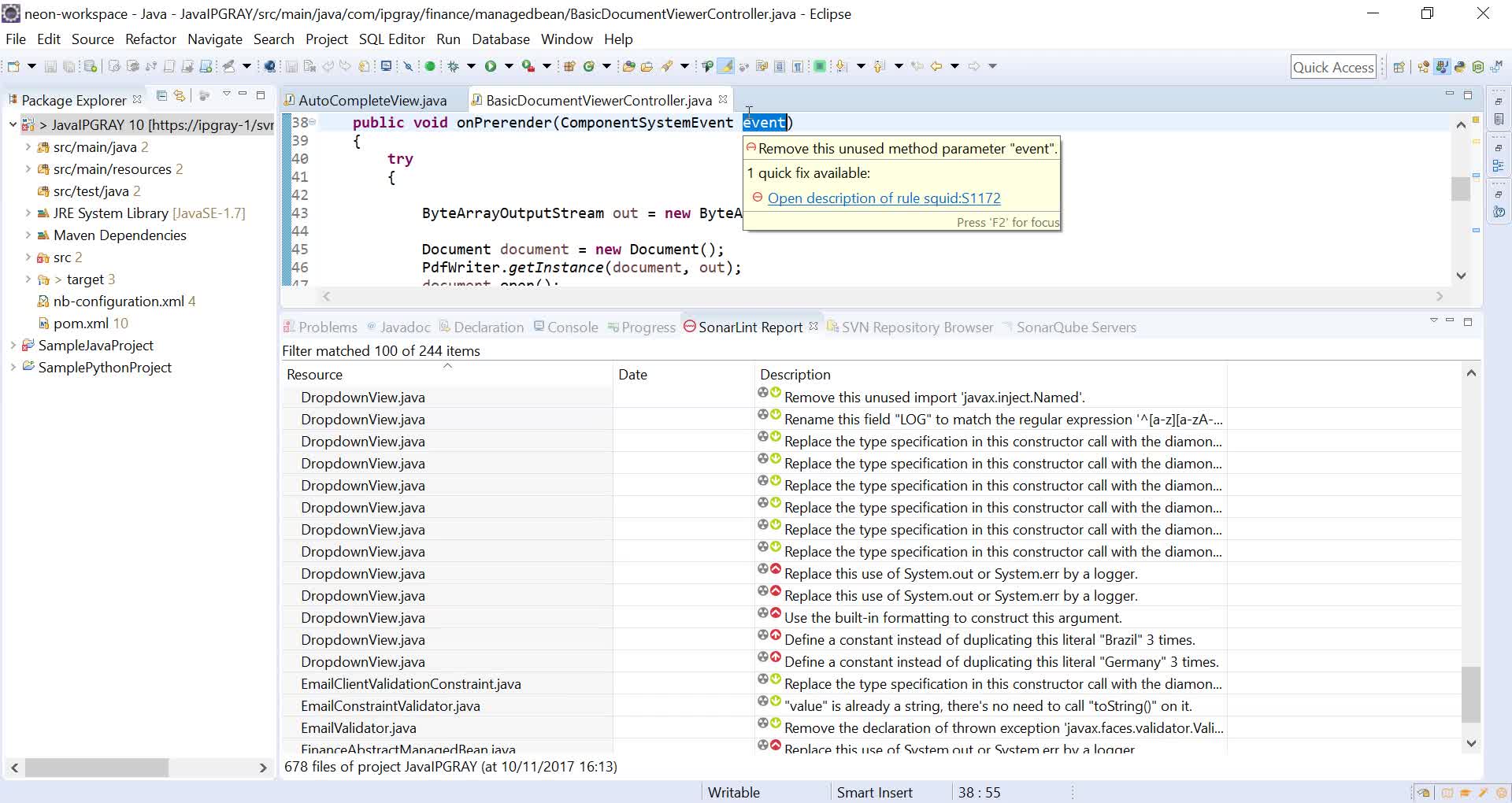
Task: Navigate Back to previous edit location
Action: 937,67
